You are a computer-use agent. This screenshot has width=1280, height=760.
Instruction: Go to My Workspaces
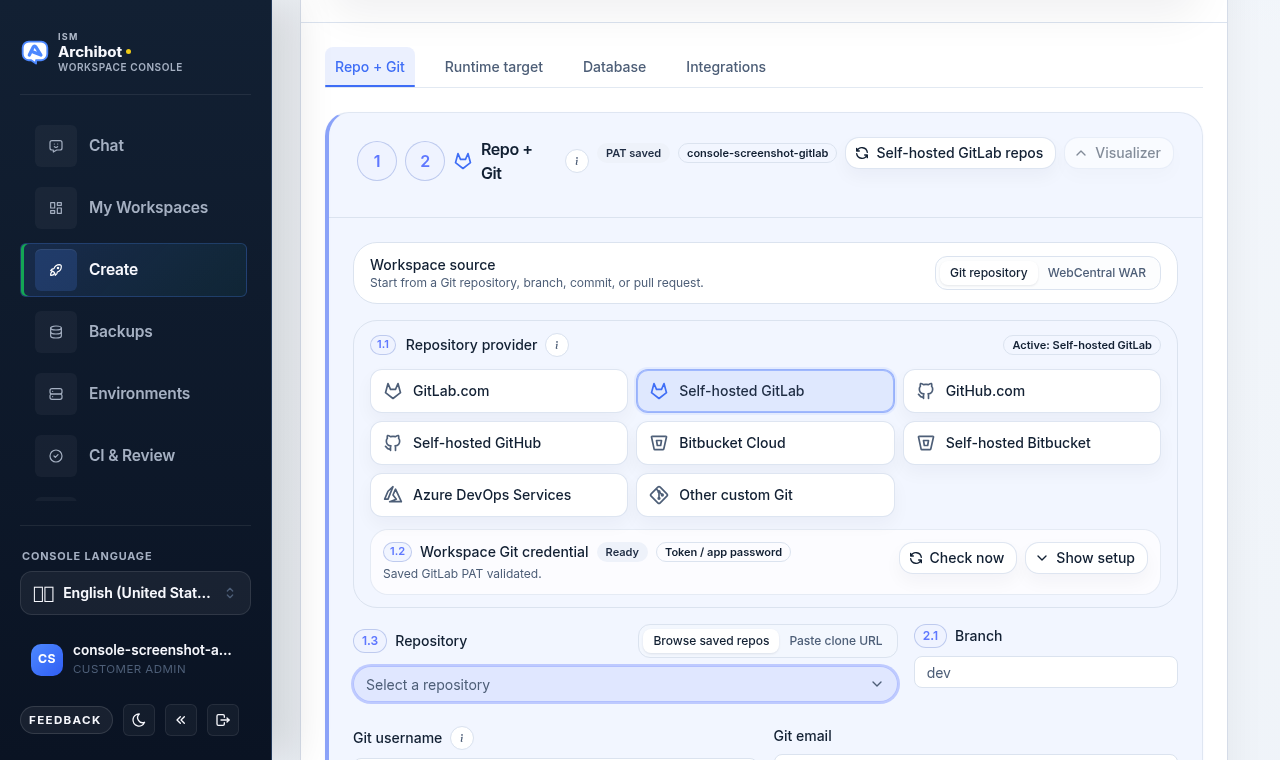tap(134, 207)
